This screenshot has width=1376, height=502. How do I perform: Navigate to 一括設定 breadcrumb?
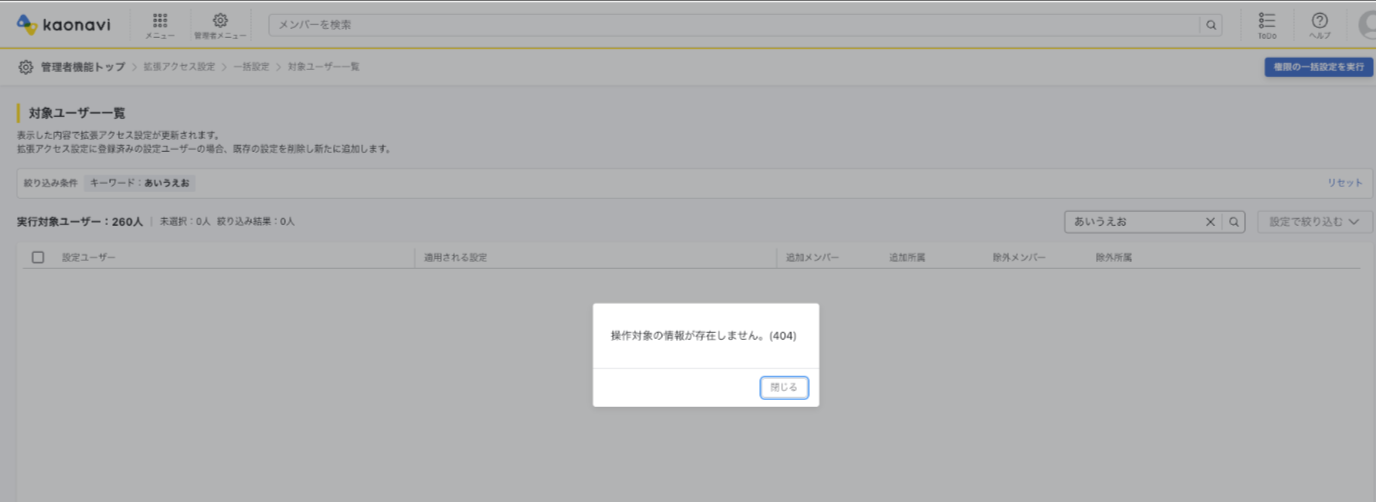tap(251, 67)
